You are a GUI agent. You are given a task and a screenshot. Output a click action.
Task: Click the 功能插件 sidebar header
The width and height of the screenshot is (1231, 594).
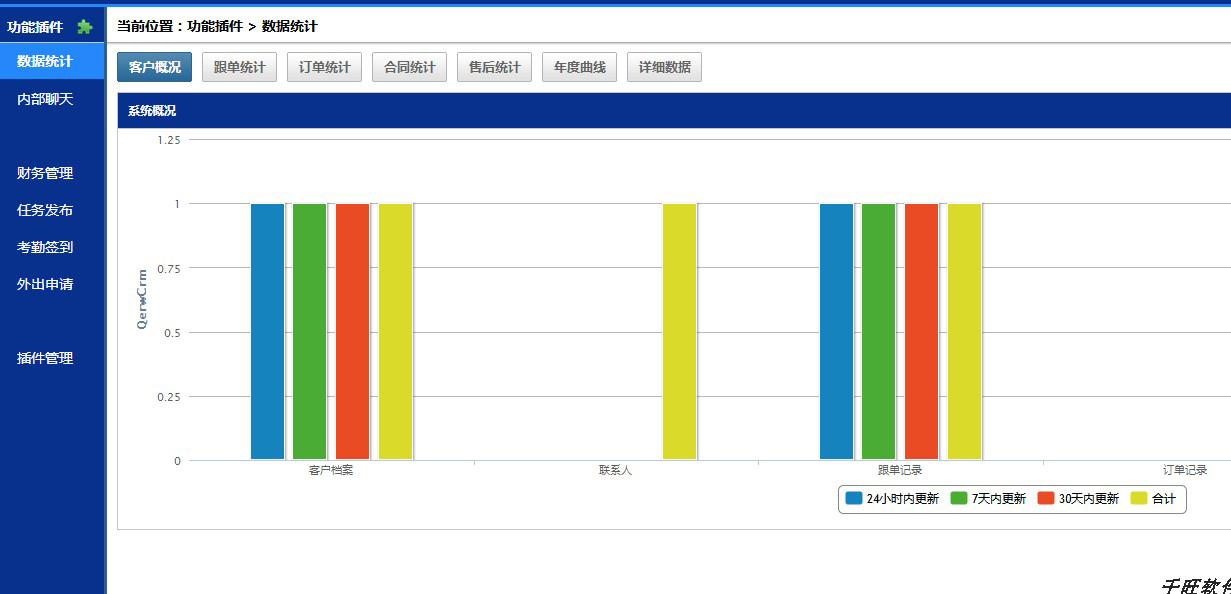point(35,27)
